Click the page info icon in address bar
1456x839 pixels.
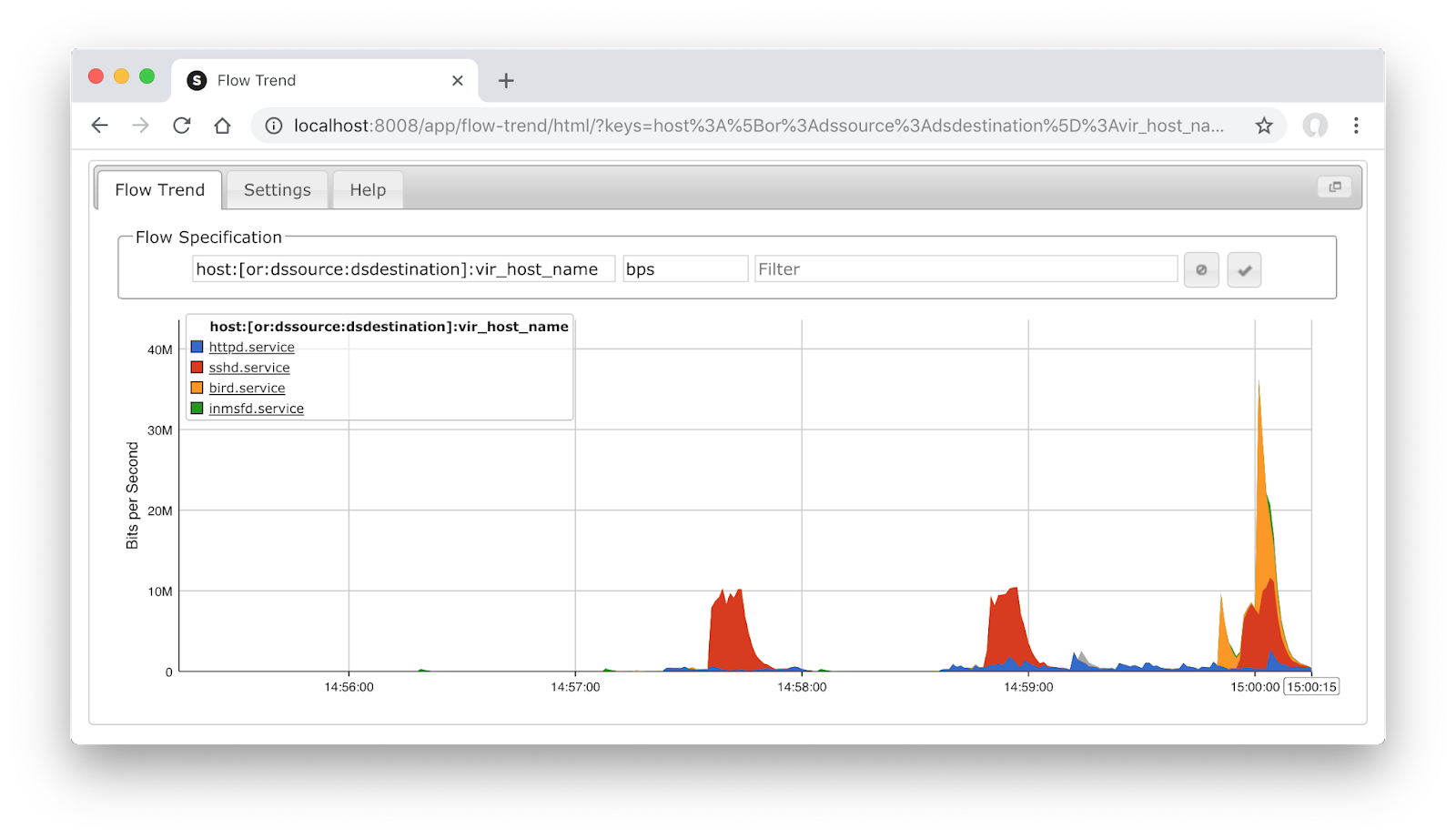coord(273,126)
